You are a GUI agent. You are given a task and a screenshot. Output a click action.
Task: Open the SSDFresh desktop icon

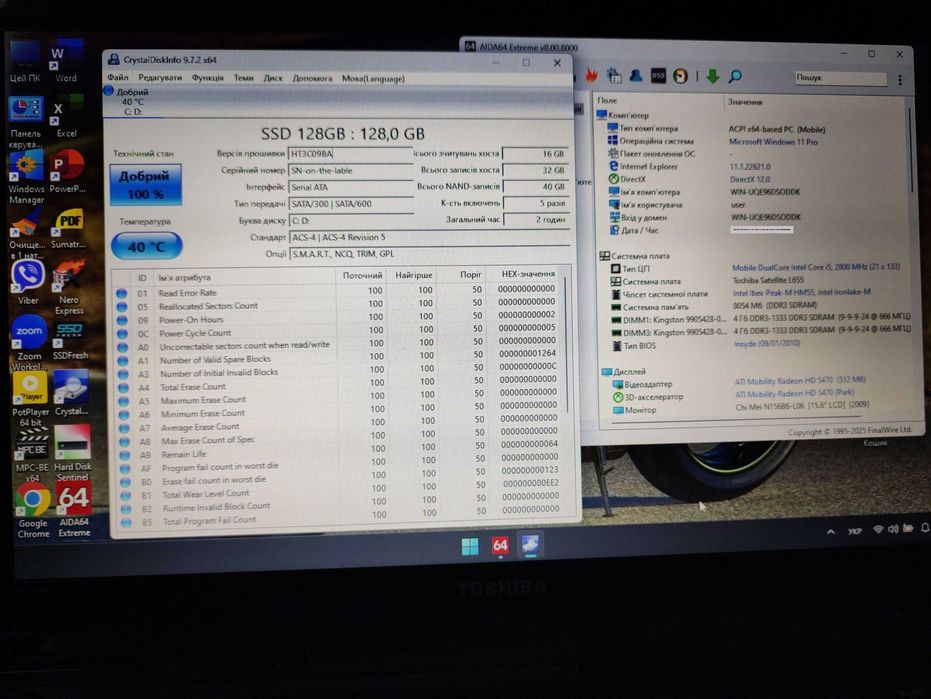tap(70, 340)
